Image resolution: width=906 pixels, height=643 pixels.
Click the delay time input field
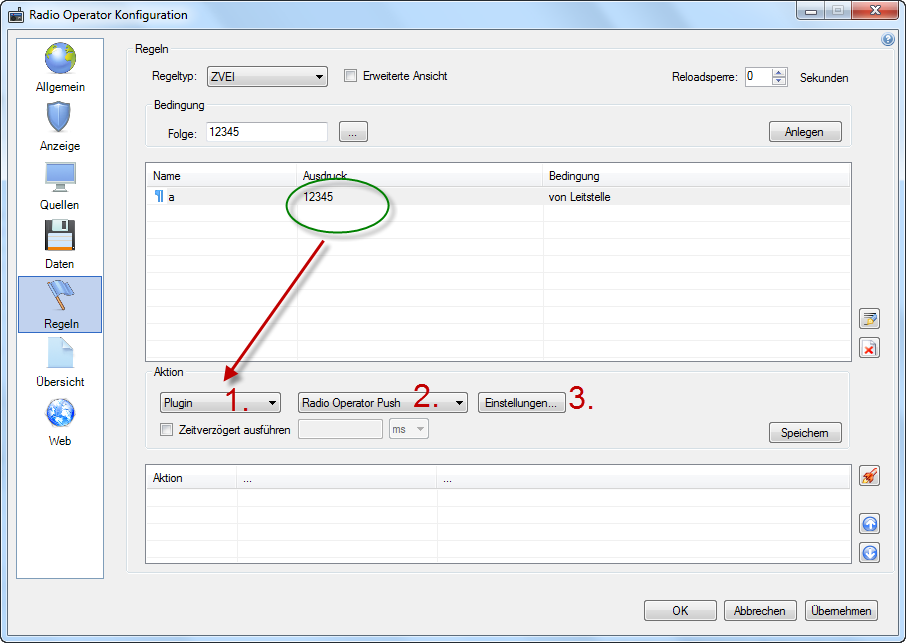[340, 429]
